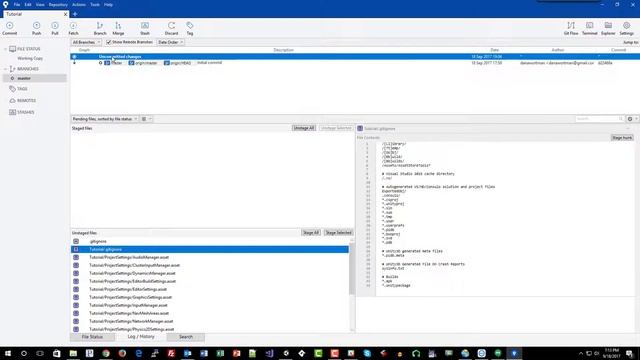The height and width of the screenshot is (360, 640).
Task: Open the All Branches dropdown
Action: point(86,42)
